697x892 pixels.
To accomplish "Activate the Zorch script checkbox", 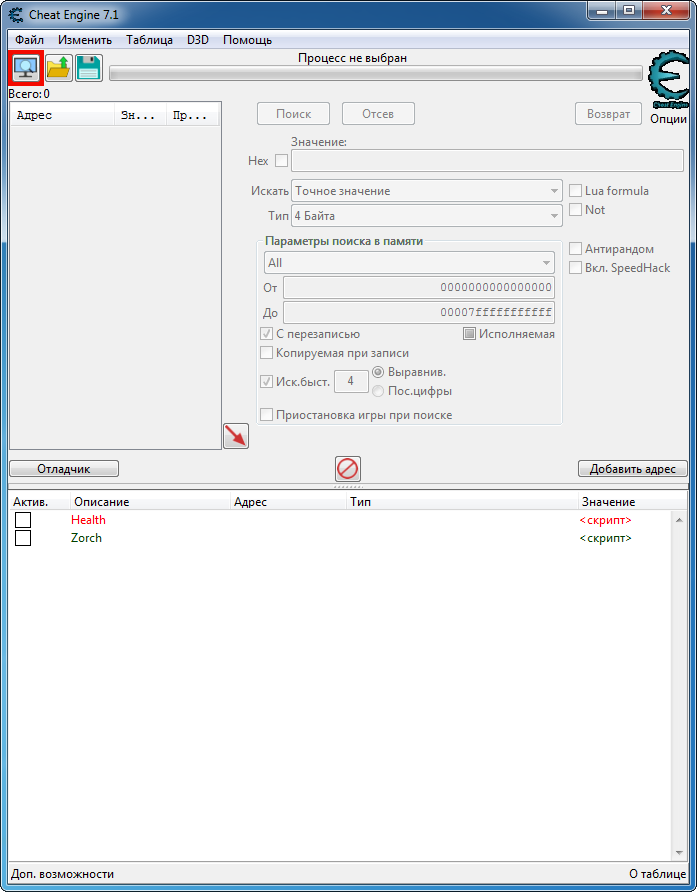I will (23, 538).
